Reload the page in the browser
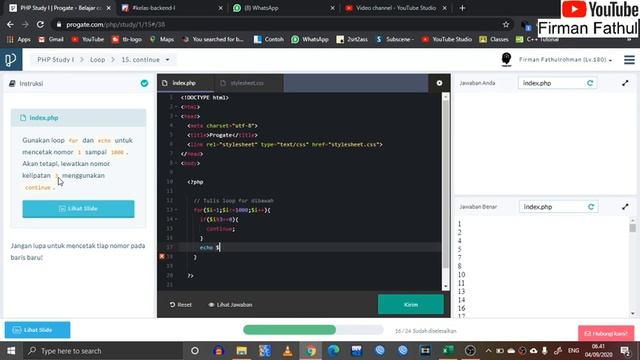The image size is (640, 360). point(40,24)
